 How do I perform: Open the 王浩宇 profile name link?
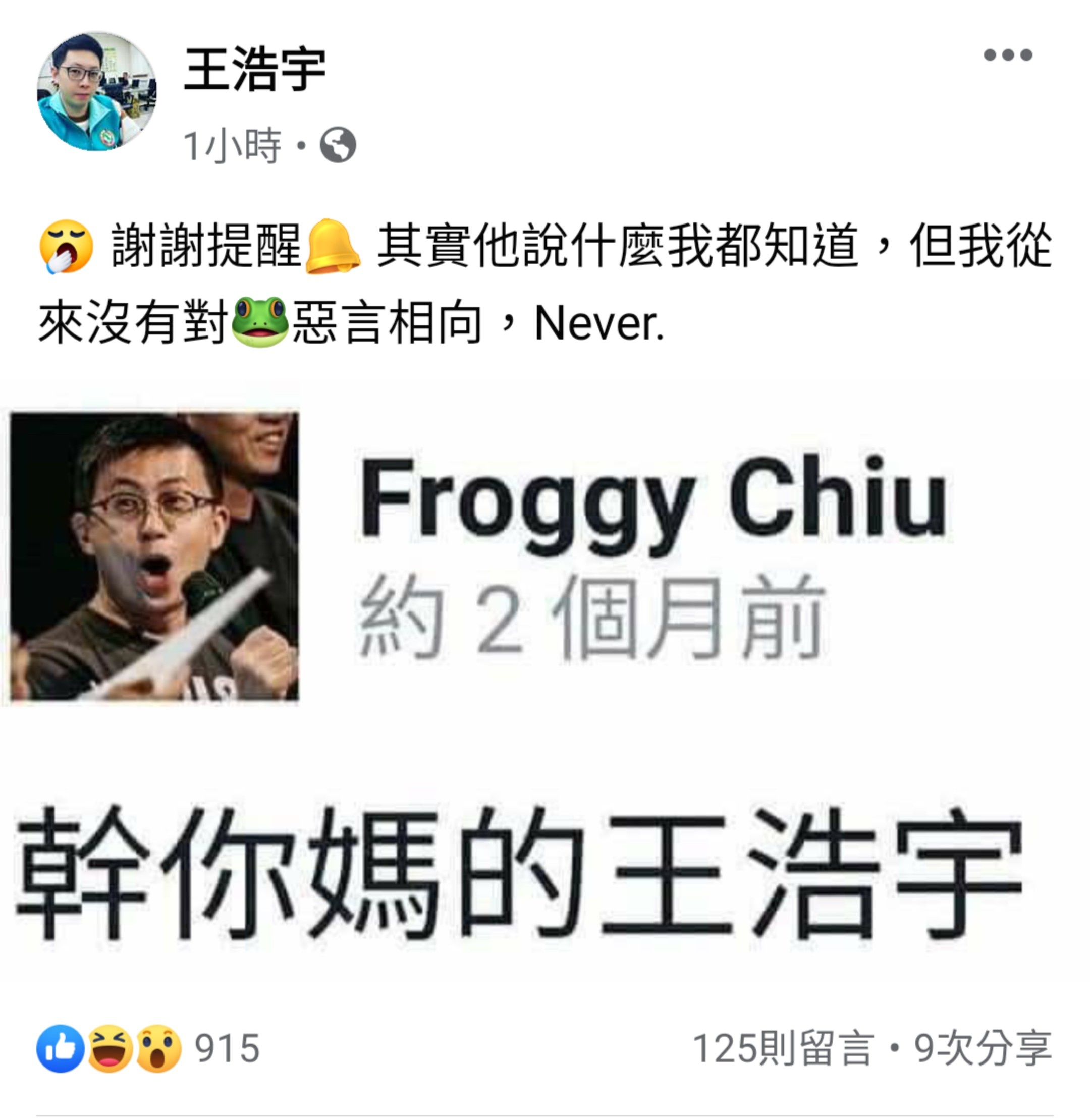click(x=255, y=70)
